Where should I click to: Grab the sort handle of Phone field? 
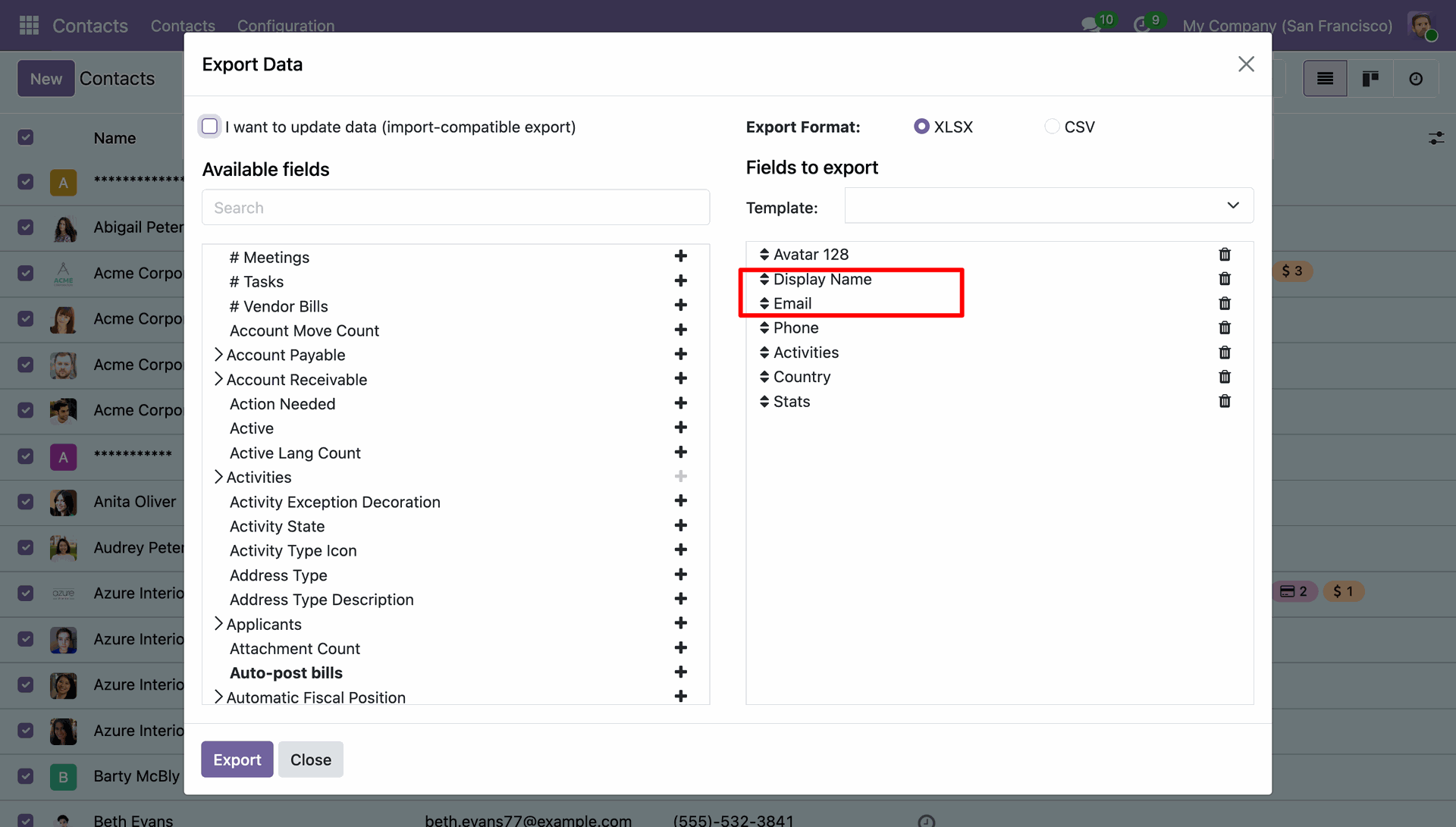coord(764,327)
